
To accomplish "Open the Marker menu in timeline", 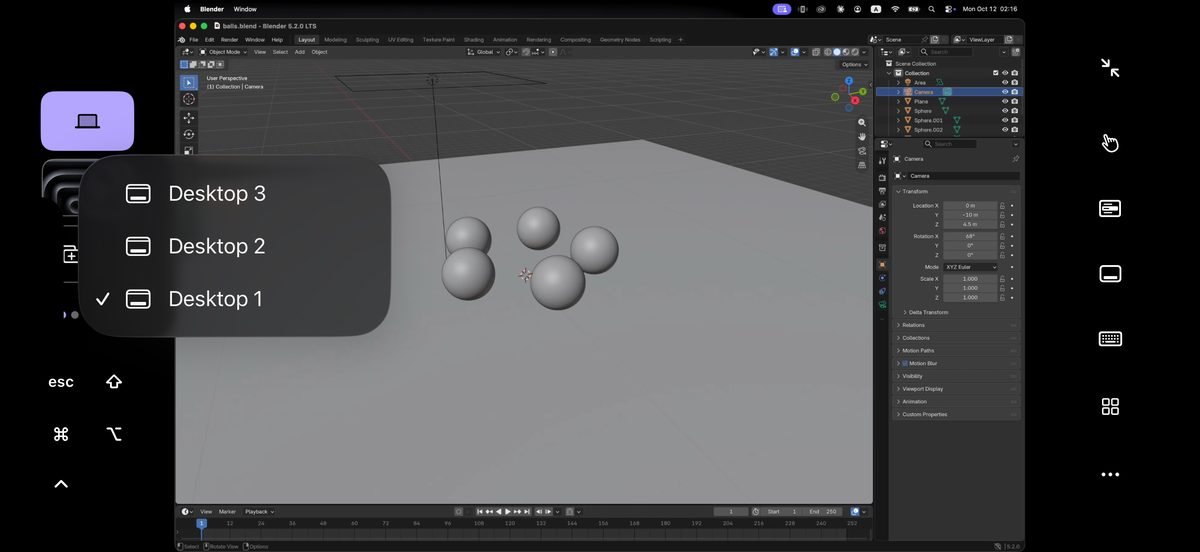I will [x=228, y=512].
